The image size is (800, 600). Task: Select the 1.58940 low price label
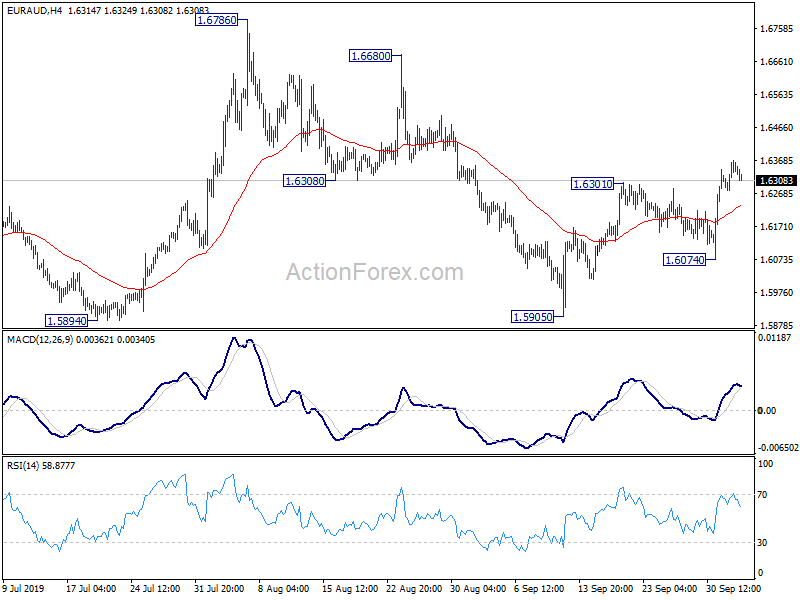tap(67, 321)
